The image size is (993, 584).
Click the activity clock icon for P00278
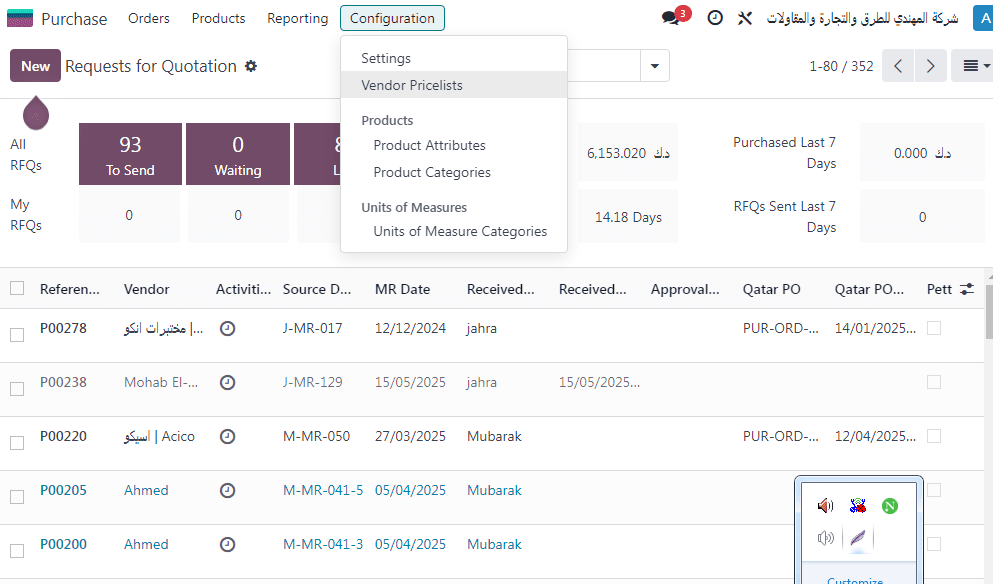227,328
